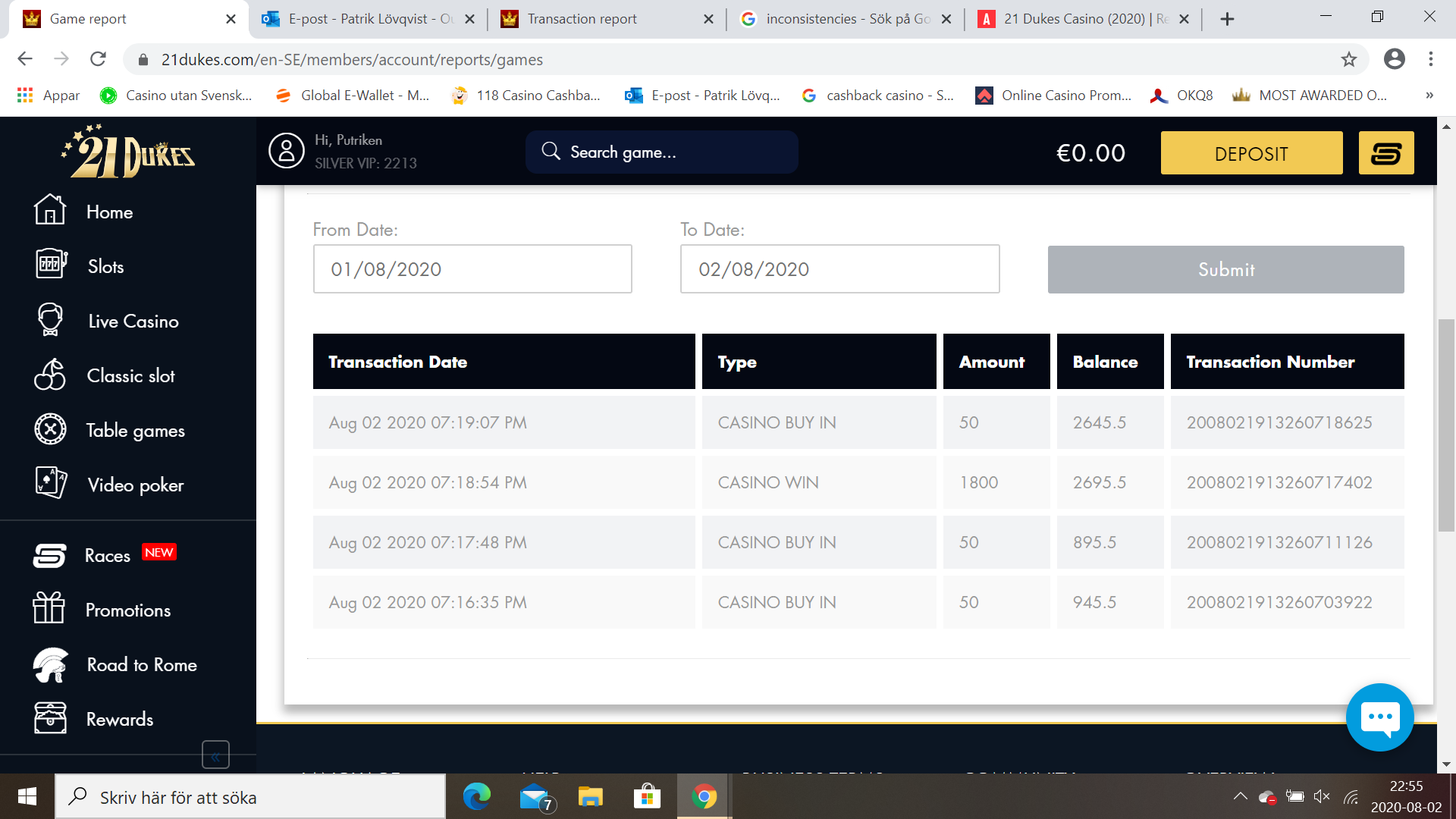The width and height of the screenshot is (1456, 819).
Task: Click the yellow races button next to Deposit
Action: pyautogui.click(x=1386, y=153)
